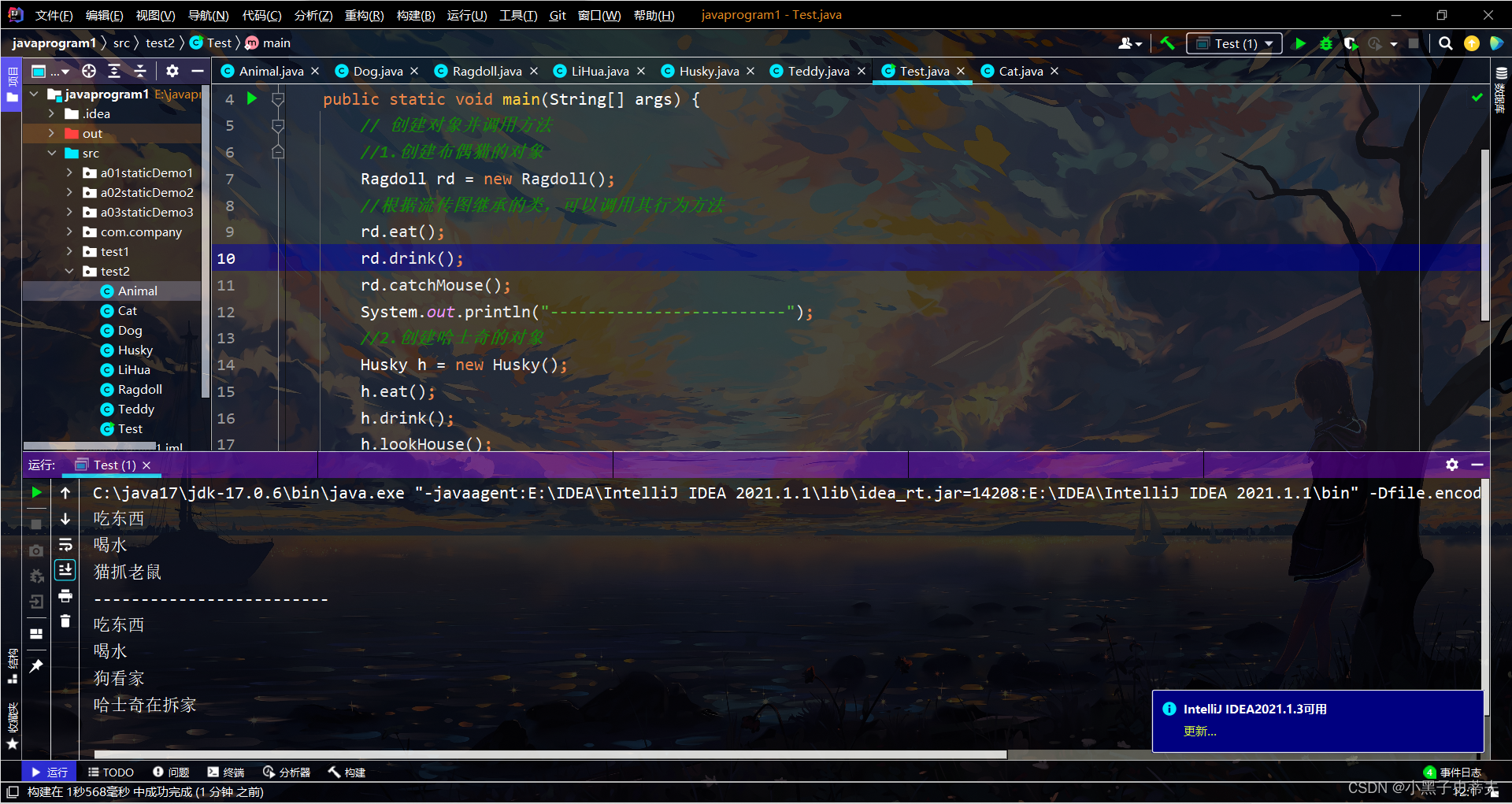Viewport: 1512px width, 804px height.
Task: Open the 文件(F) menu
Action: click(x=54, y=15)
